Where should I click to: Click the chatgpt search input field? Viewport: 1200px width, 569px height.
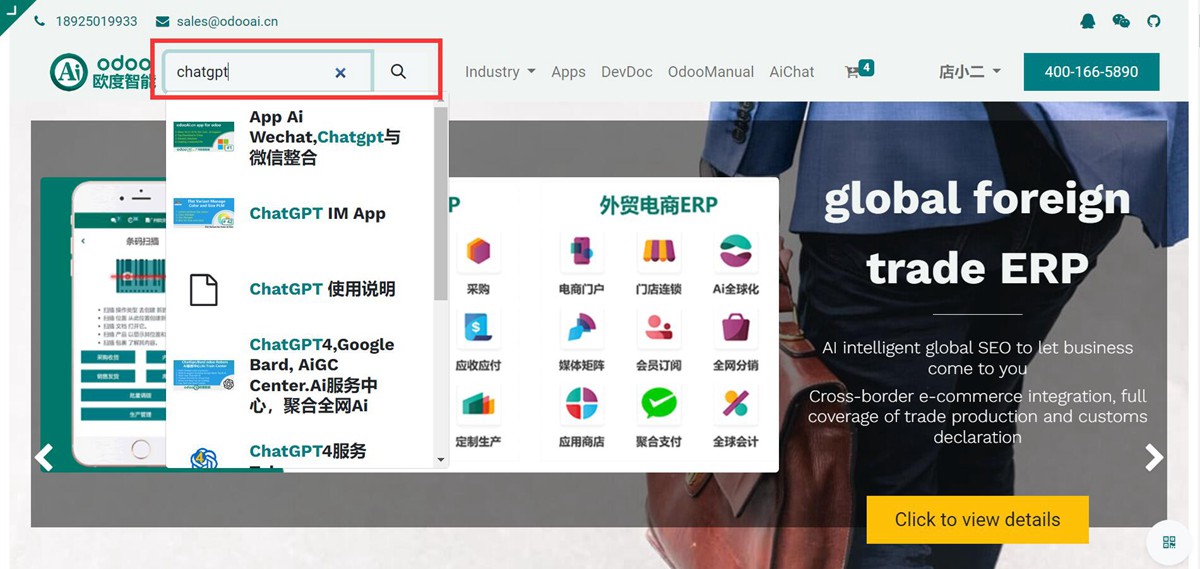coord(268,72)
